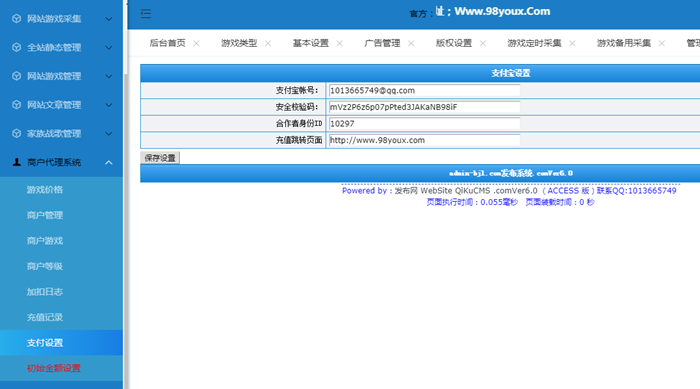Open 商户游戏 in sidebar
Image resolution: width=700 pixels, height=389 pixels.
pos(45,241)
